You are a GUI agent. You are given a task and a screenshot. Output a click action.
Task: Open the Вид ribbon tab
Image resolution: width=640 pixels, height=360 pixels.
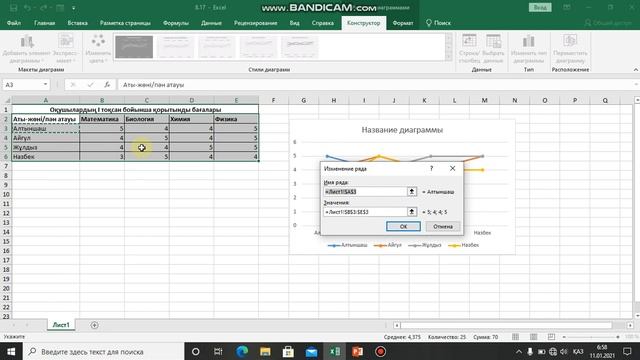click(295, 23)
